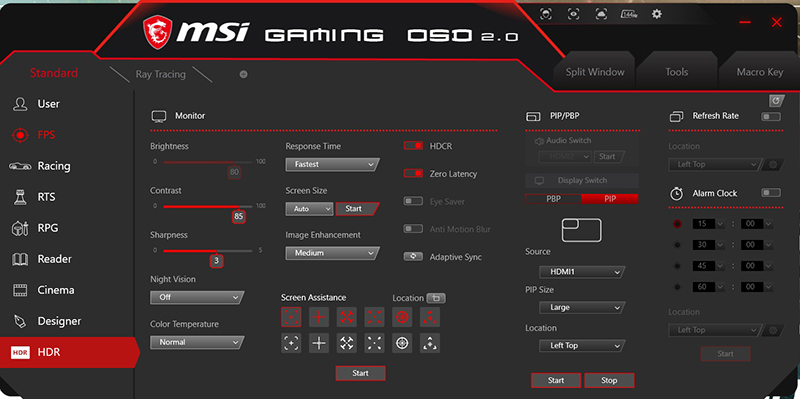
Task: Select the white four-dot crosshair
Action: [x=374, y=343]
